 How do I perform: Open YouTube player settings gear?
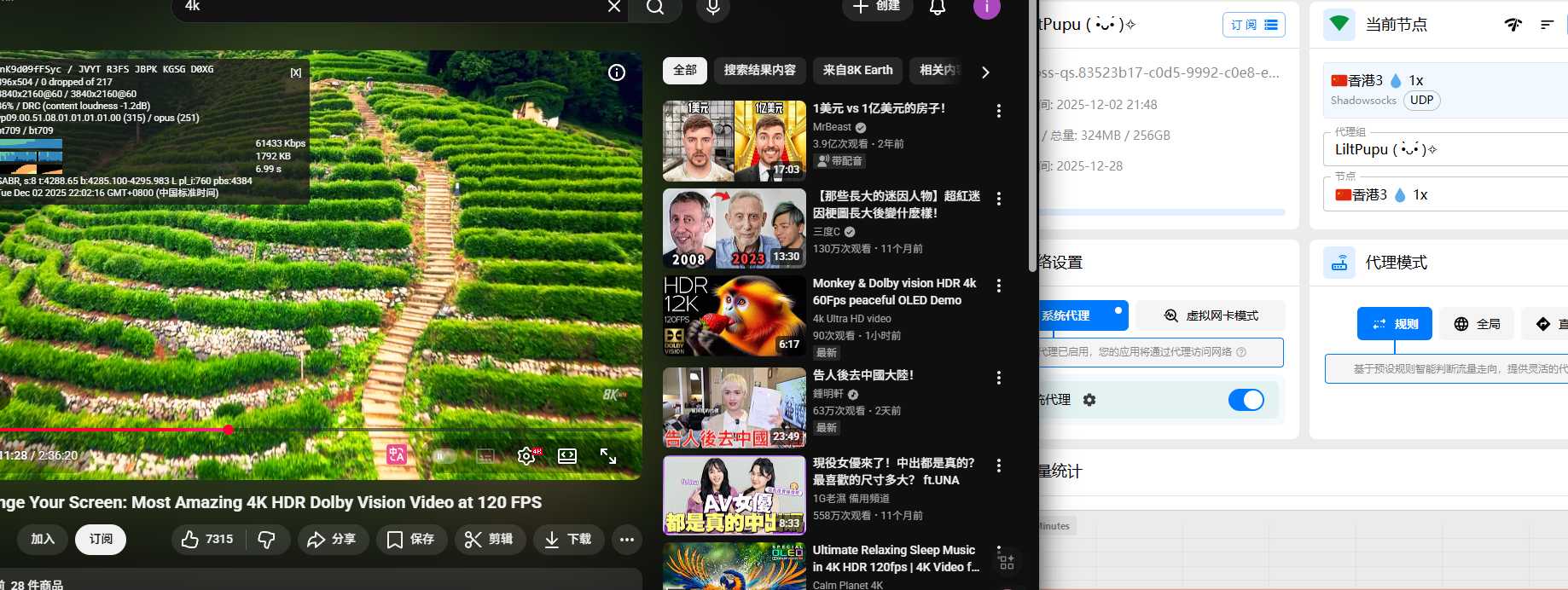(526, 456)
